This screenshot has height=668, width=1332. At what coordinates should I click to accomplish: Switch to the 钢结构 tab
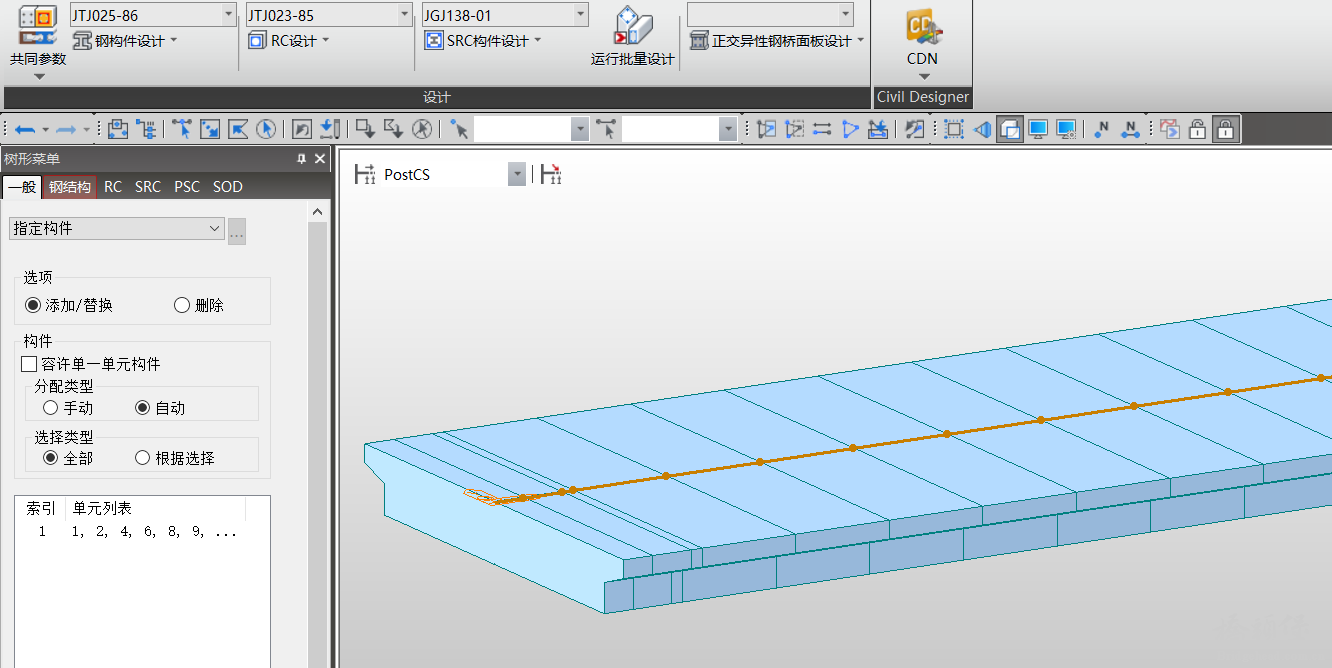[x=70, y=187]
